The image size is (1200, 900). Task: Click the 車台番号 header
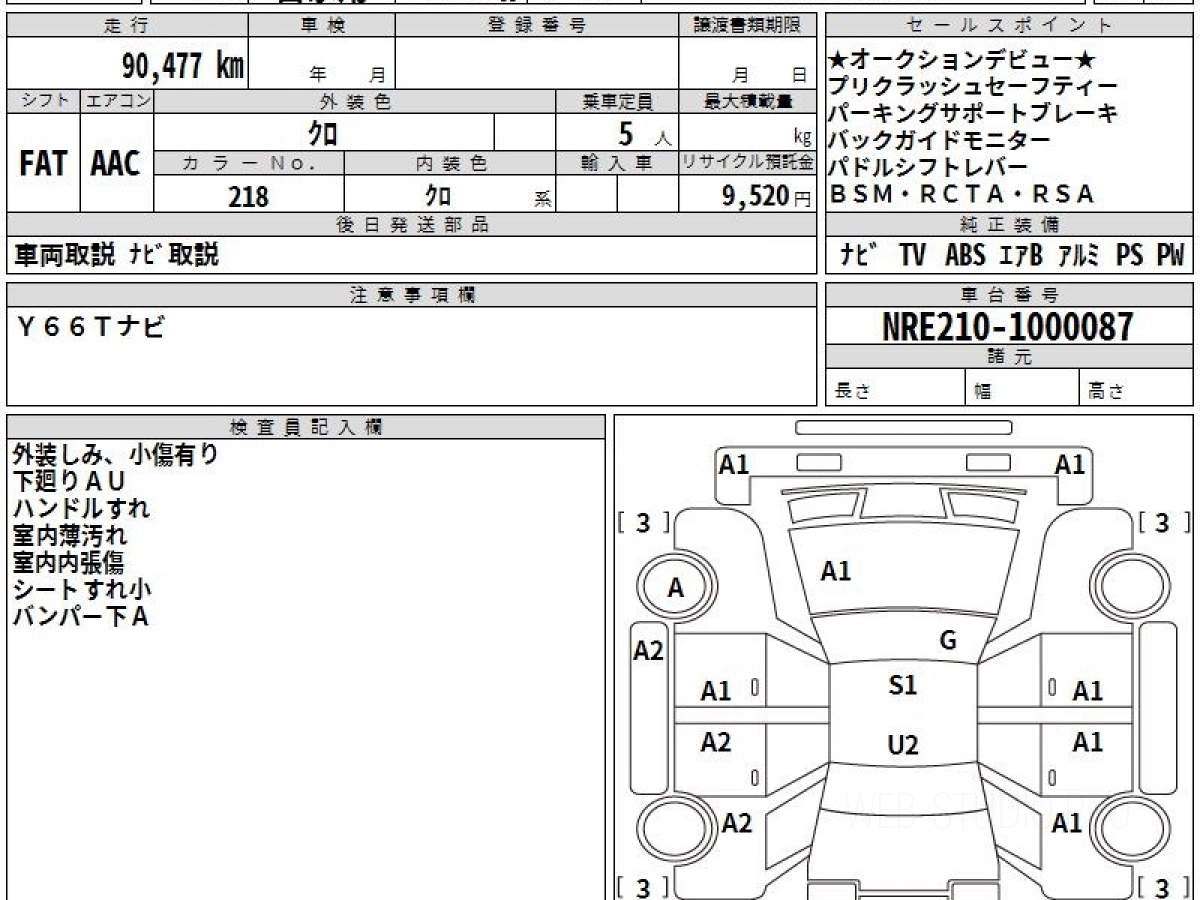coord(1009,294)
